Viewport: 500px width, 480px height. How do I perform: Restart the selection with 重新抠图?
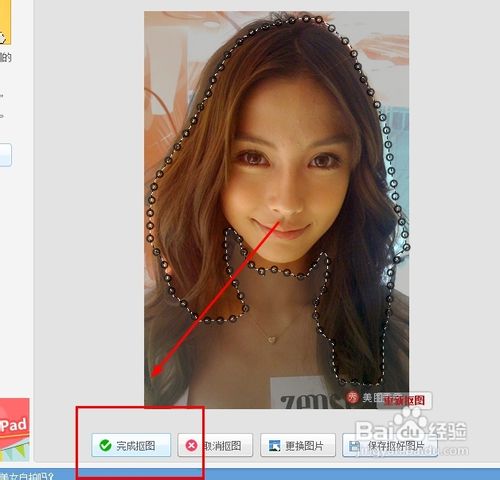tap(404, 400)
